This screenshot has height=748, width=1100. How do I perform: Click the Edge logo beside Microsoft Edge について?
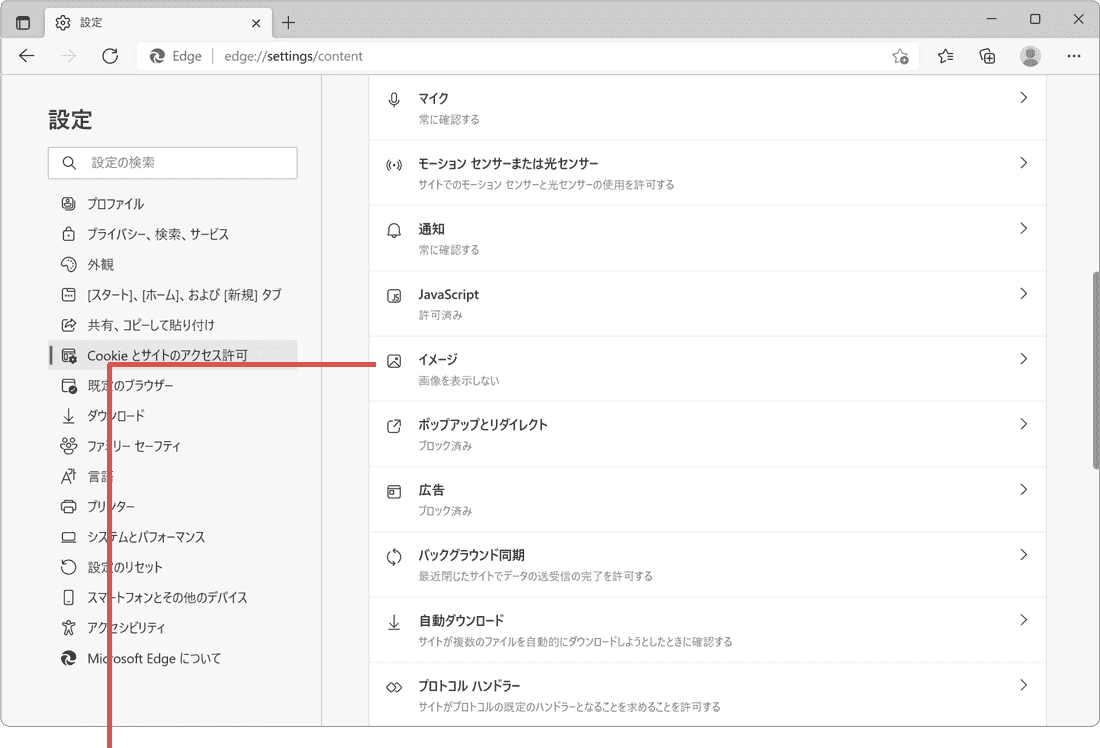[68, 658]
